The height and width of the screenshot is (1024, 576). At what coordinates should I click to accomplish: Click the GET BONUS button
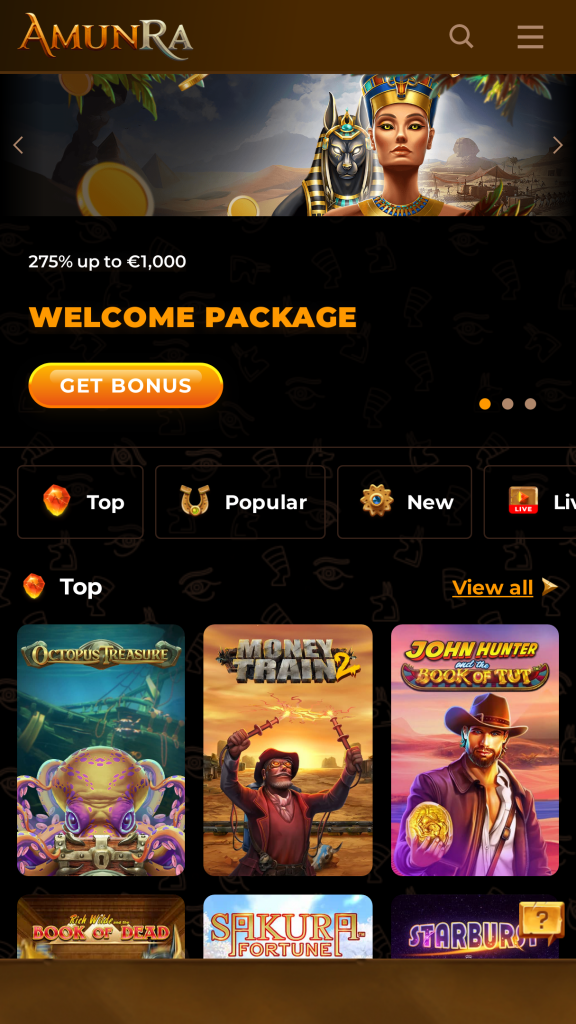point(126,385)
